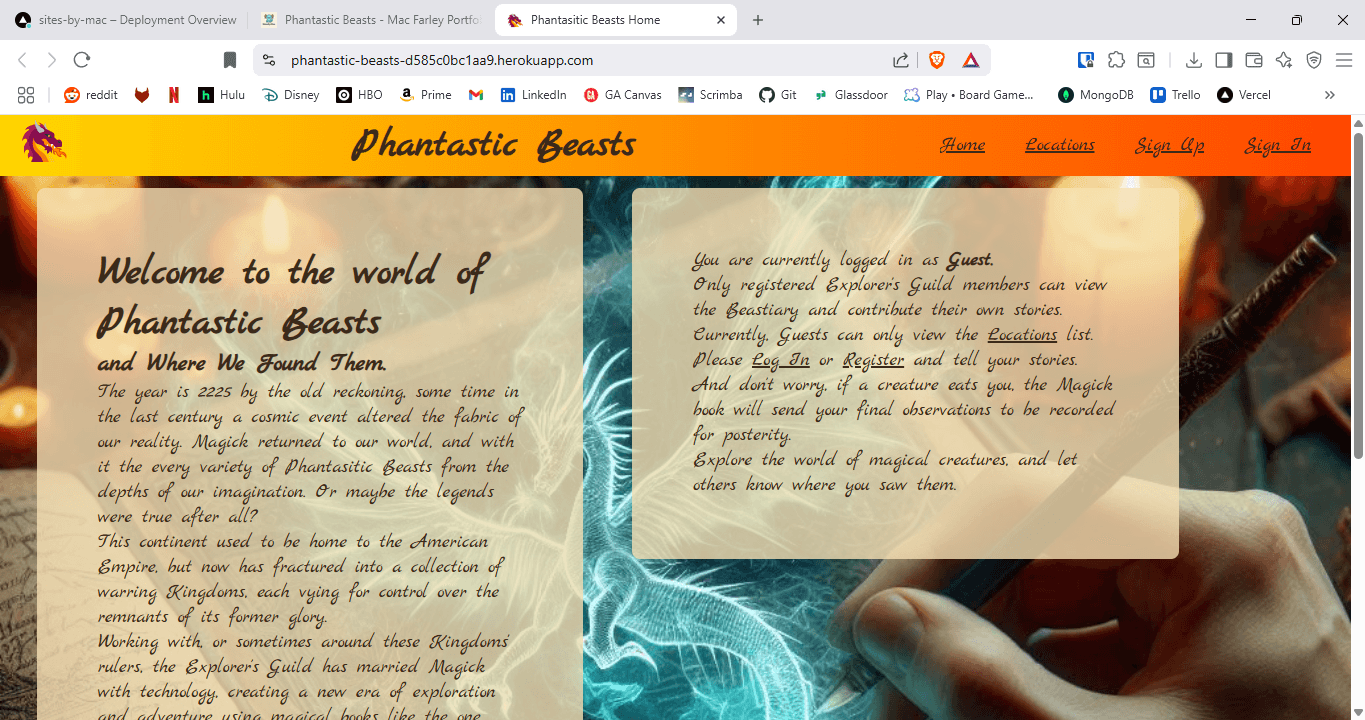
Task: Expand the bookmarks overflow chevron
Action: click(x=1329, y=95)
